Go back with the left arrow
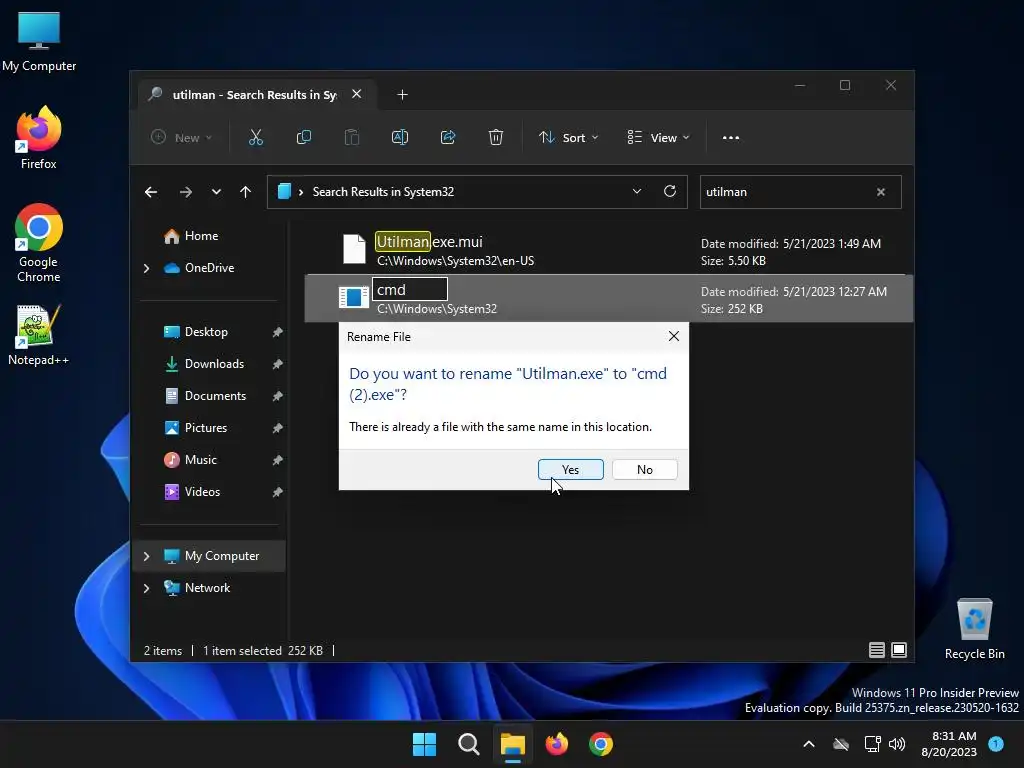Screen dimensions: 1024x768 click(x=151, y=192)
